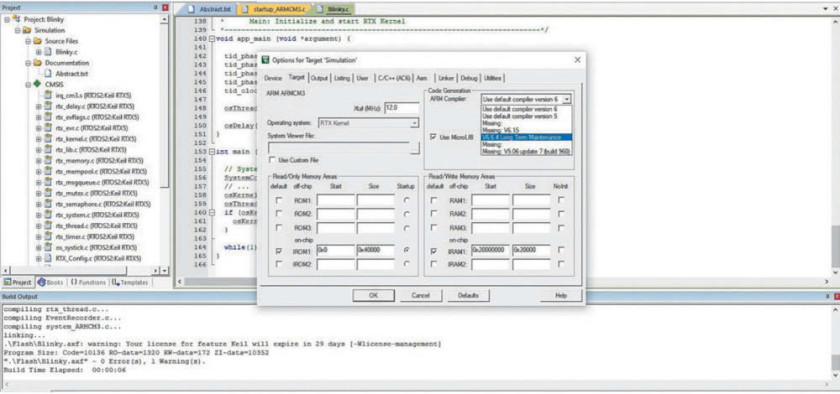Enable NoInit for IRAM1
The image size is (840, 394).
pyautogui.click(x=560, y=250)
